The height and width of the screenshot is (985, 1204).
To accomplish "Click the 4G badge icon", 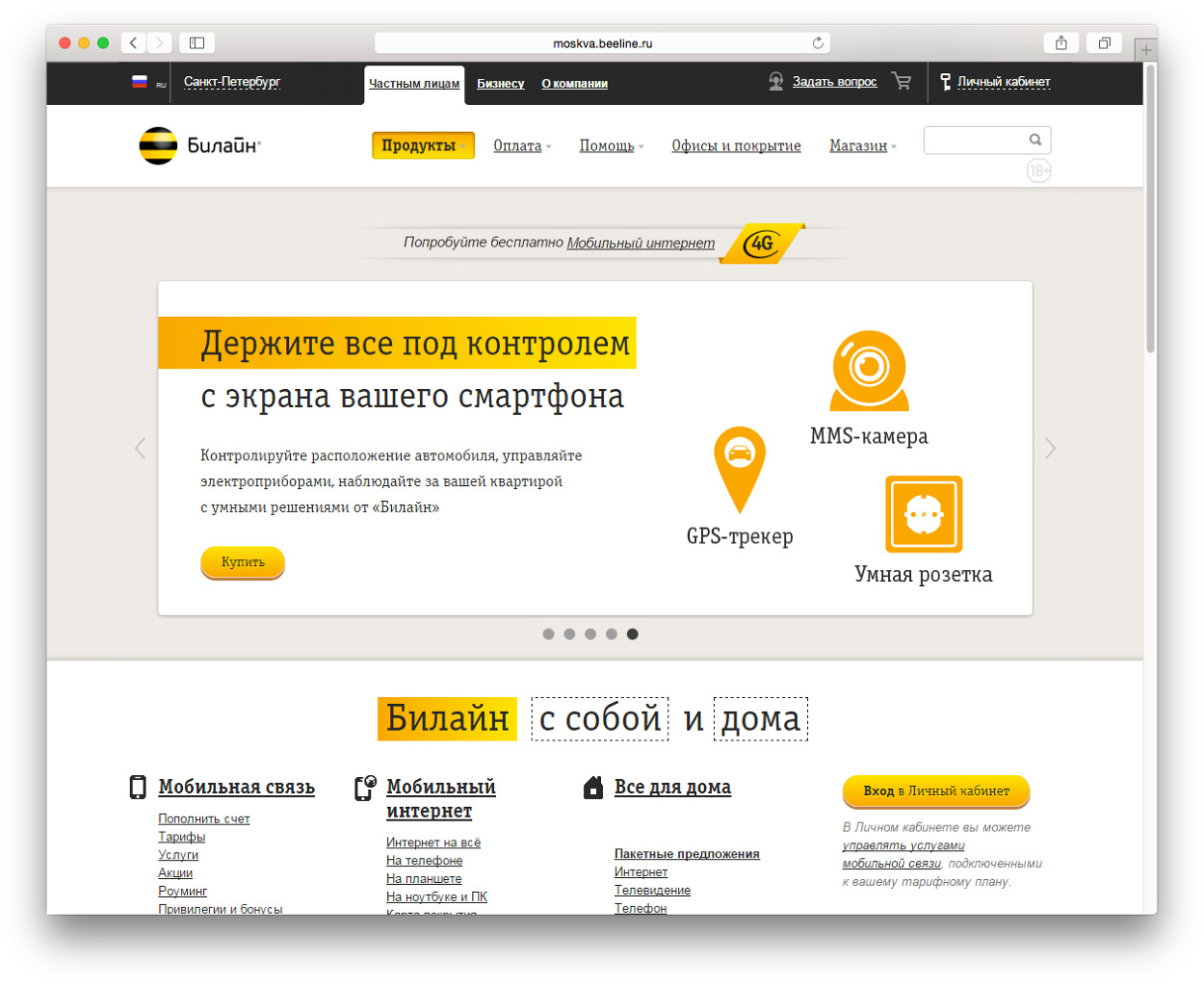I will [x=763, y=243].
